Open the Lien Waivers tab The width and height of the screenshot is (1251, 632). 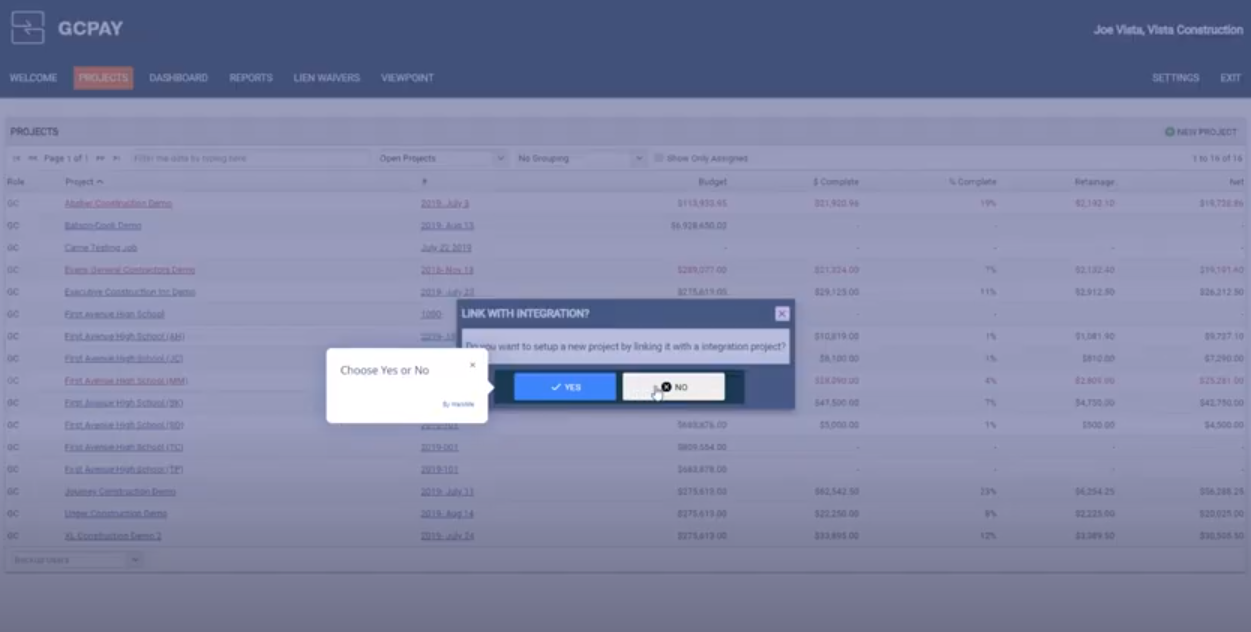pos(326,78)
